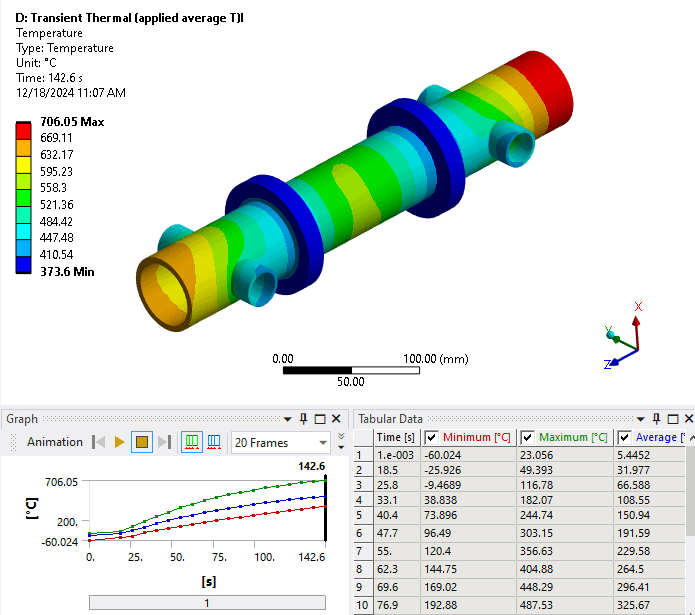Click the scale ruler bar
Screen dimensions: 695x615
(351, 370)
